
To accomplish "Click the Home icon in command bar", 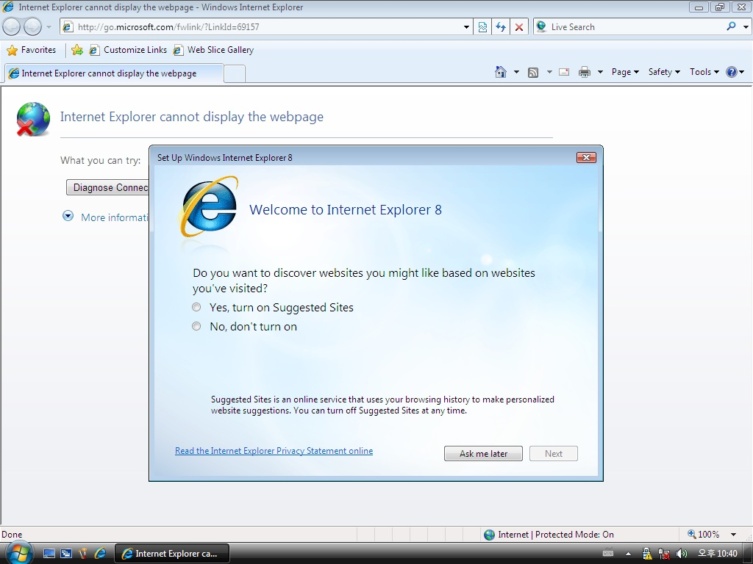I will pos(500,72).
